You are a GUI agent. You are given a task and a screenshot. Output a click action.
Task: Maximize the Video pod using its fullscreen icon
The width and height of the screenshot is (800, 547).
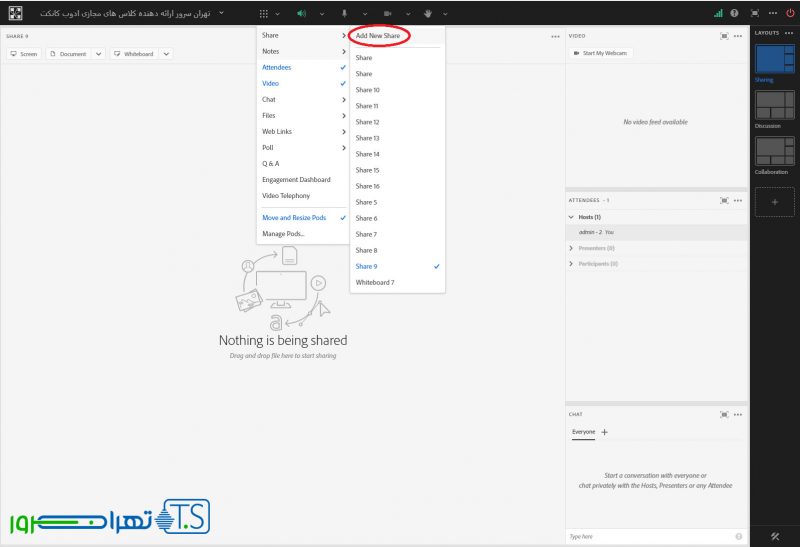tap(724, 36)
